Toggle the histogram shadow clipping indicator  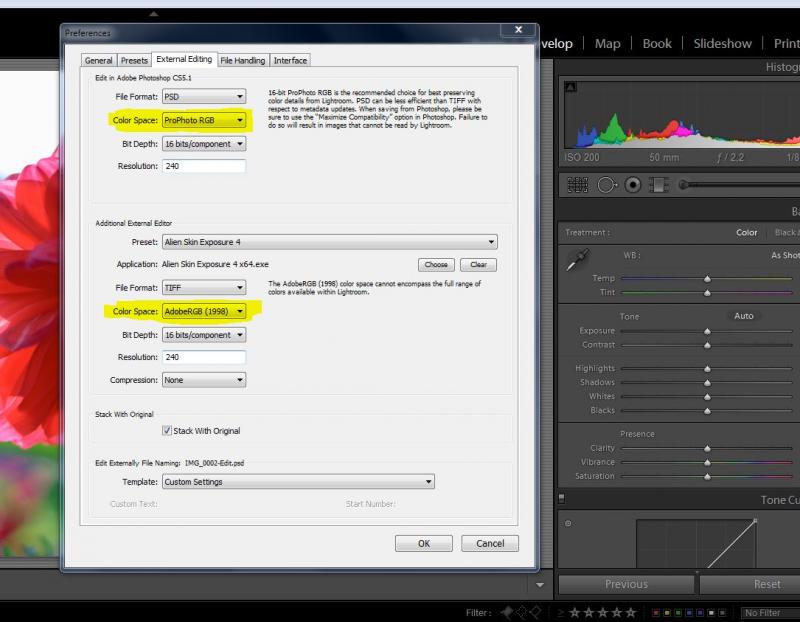pos(570,87)
